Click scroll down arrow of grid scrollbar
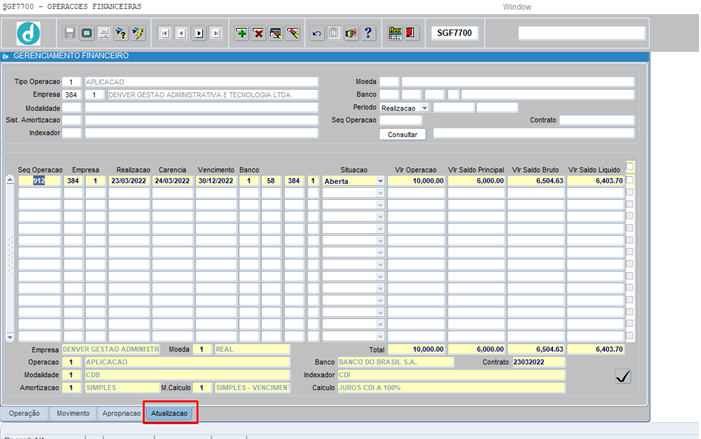 point(10,338)
